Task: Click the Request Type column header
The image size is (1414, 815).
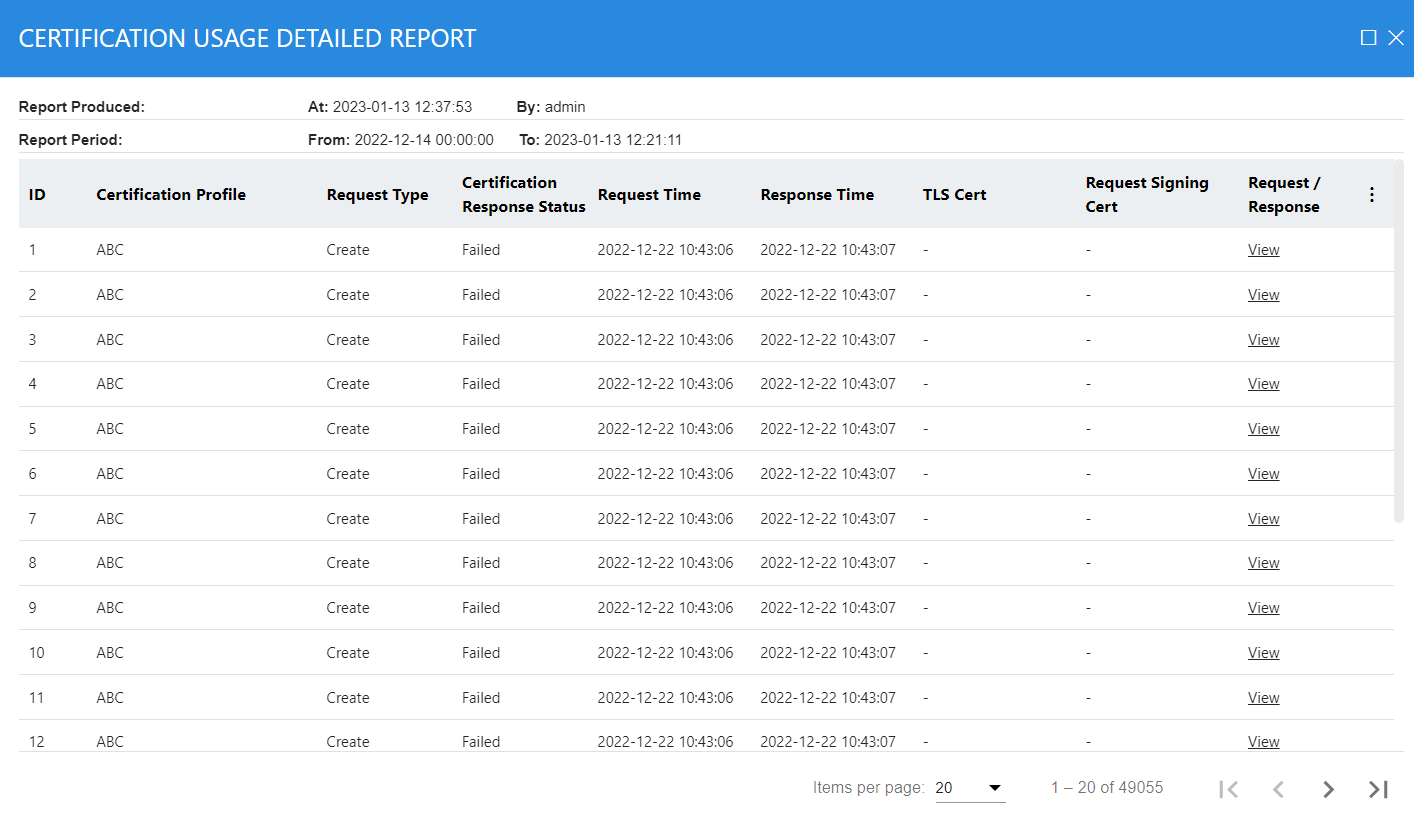Action: tap(377, 195)
